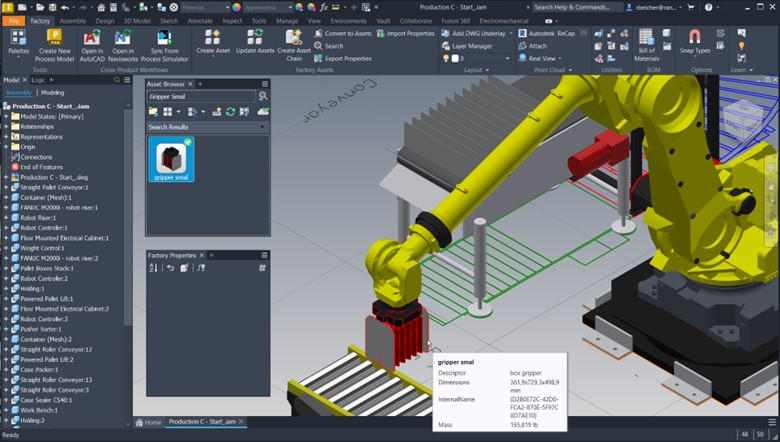This screenshot has width=780, height=442.
Task: Close the Factory Properties tab
Action: pos(201,255)
